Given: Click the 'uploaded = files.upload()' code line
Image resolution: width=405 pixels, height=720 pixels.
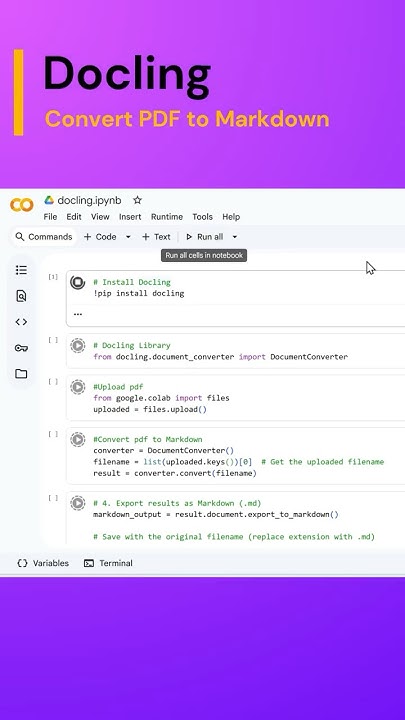Looking at the screenshot, I should click(x=150, y=409).
